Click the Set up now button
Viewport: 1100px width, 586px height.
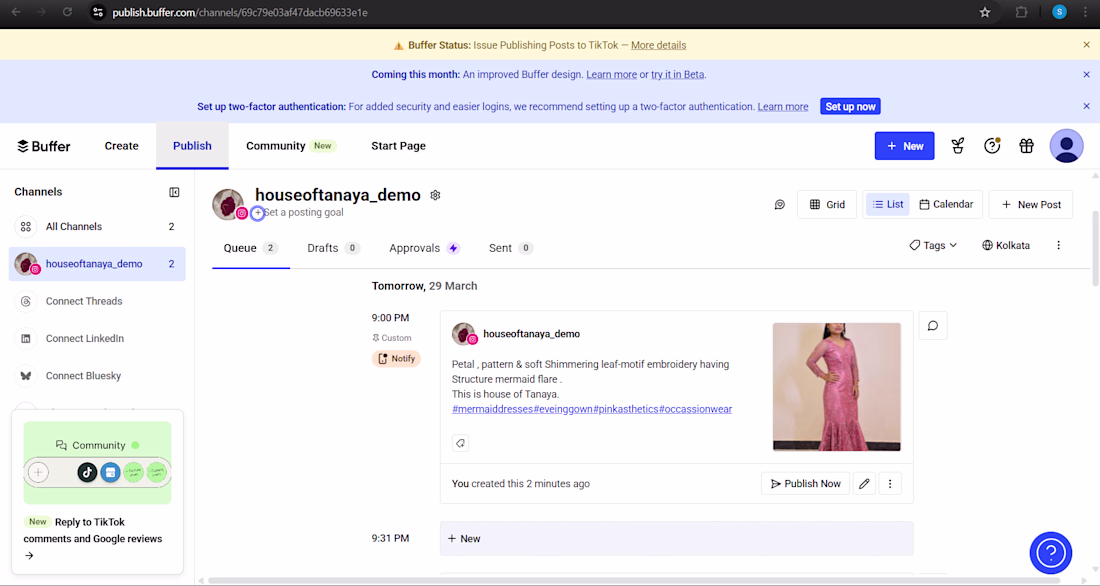pyautogui.click(x=850, y=107)
